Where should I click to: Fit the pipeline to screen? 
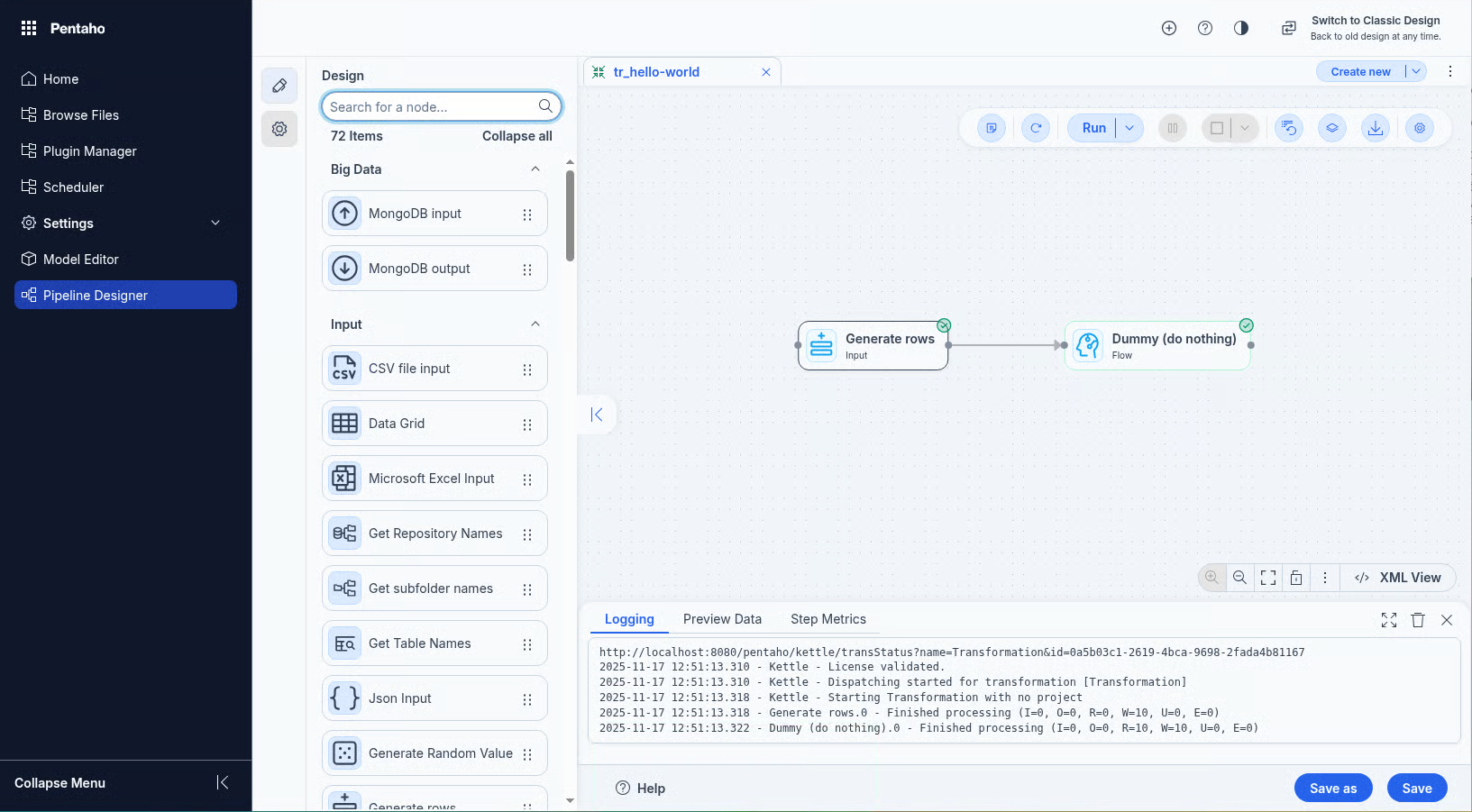(1267, 578)
